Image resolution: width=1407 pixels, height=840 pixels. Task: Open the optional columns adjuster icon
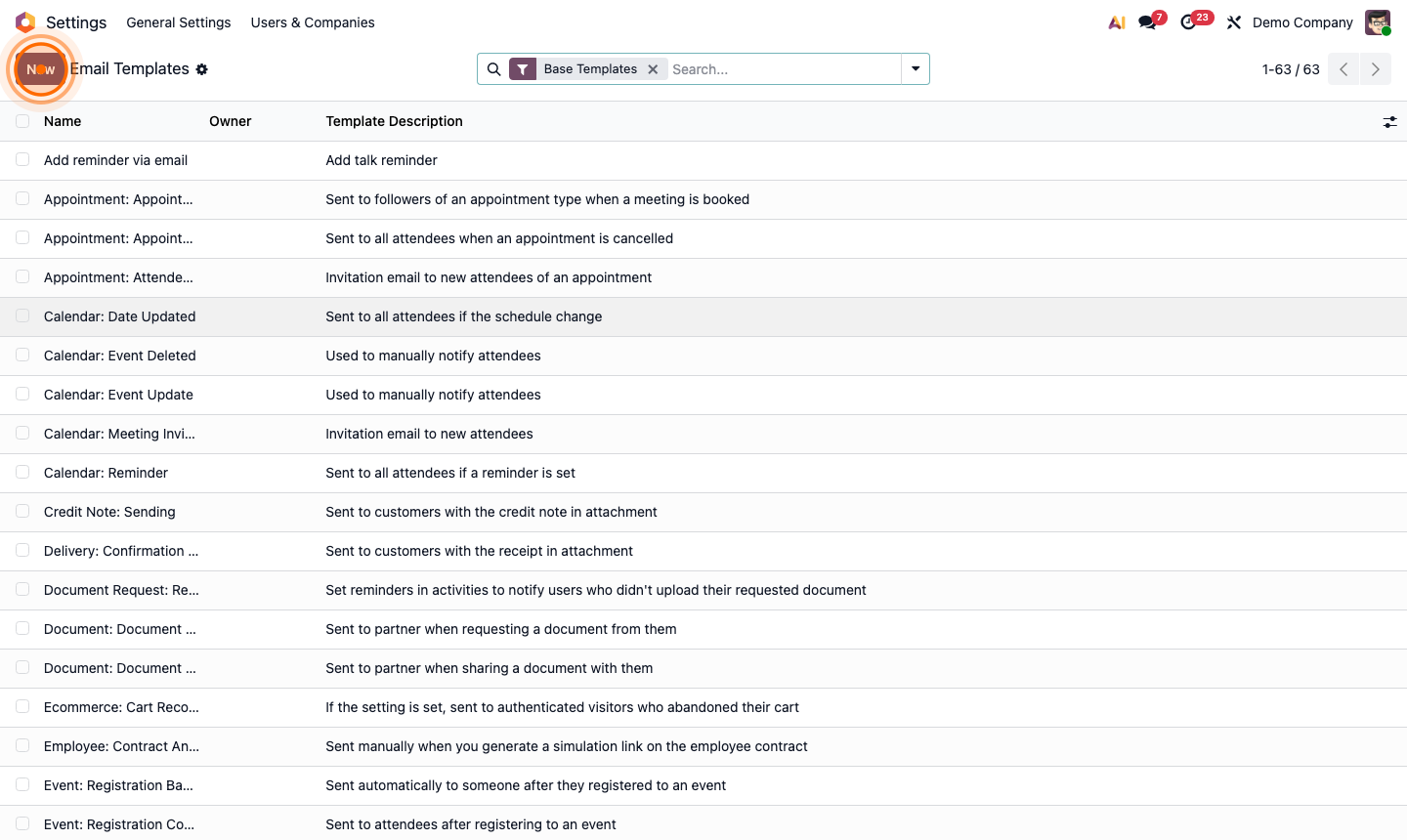pos(1390,122)
